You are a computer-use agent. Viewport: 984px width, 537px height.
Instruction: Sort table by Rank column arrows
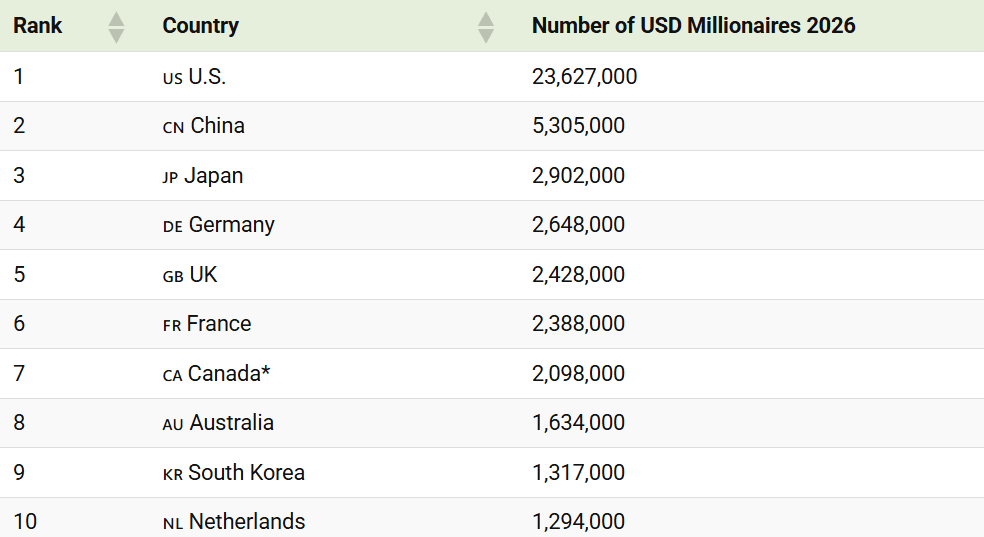point(116,27)
